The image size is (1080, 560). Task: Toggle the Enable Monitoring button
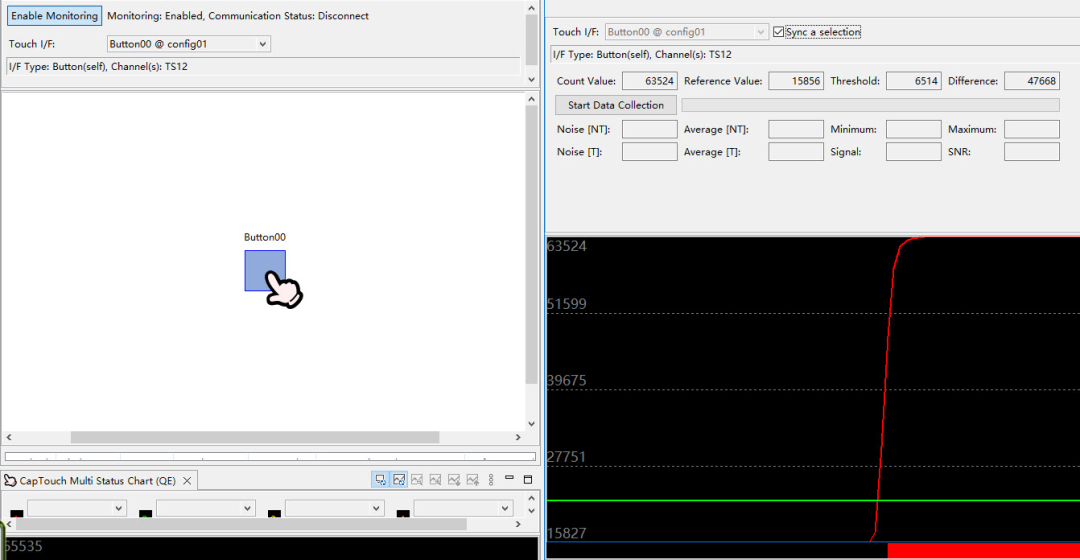[x=54, y=16]
